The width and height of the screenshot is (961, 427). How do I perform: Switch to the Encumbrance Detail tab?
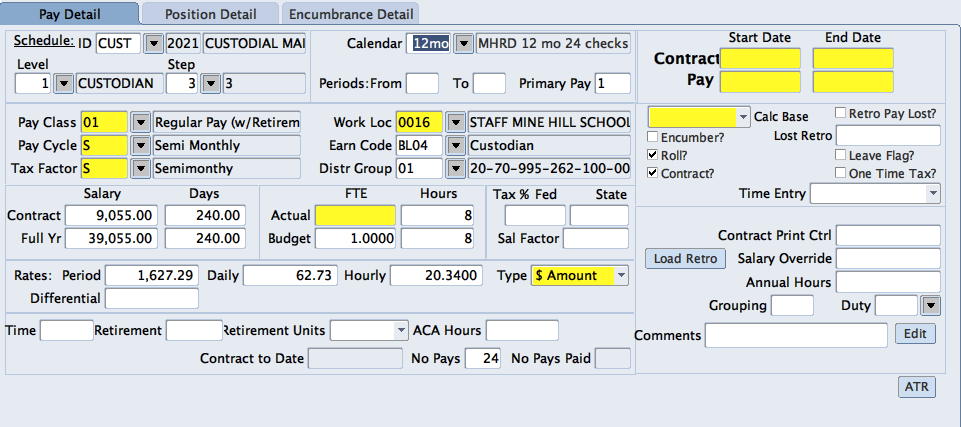(x=350, y=14)
